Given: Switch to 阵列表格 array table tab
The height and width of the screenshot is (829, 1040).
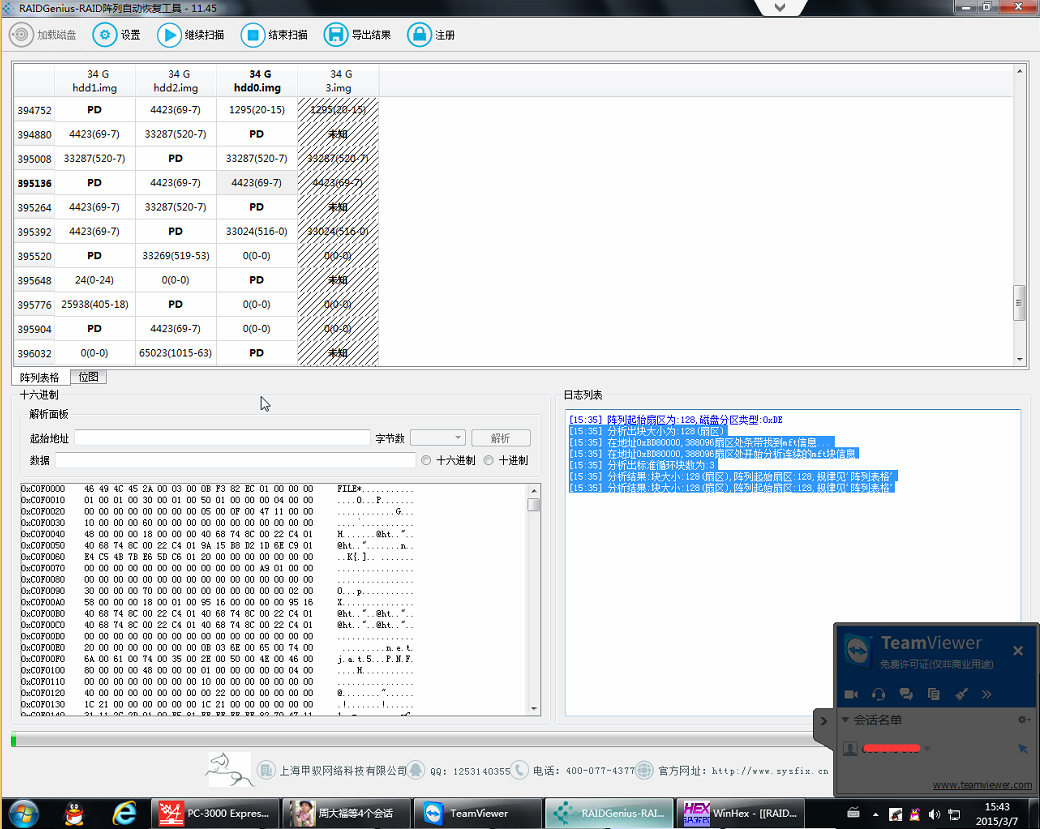Looking at the screenshot, I should (x=40, y=377).
